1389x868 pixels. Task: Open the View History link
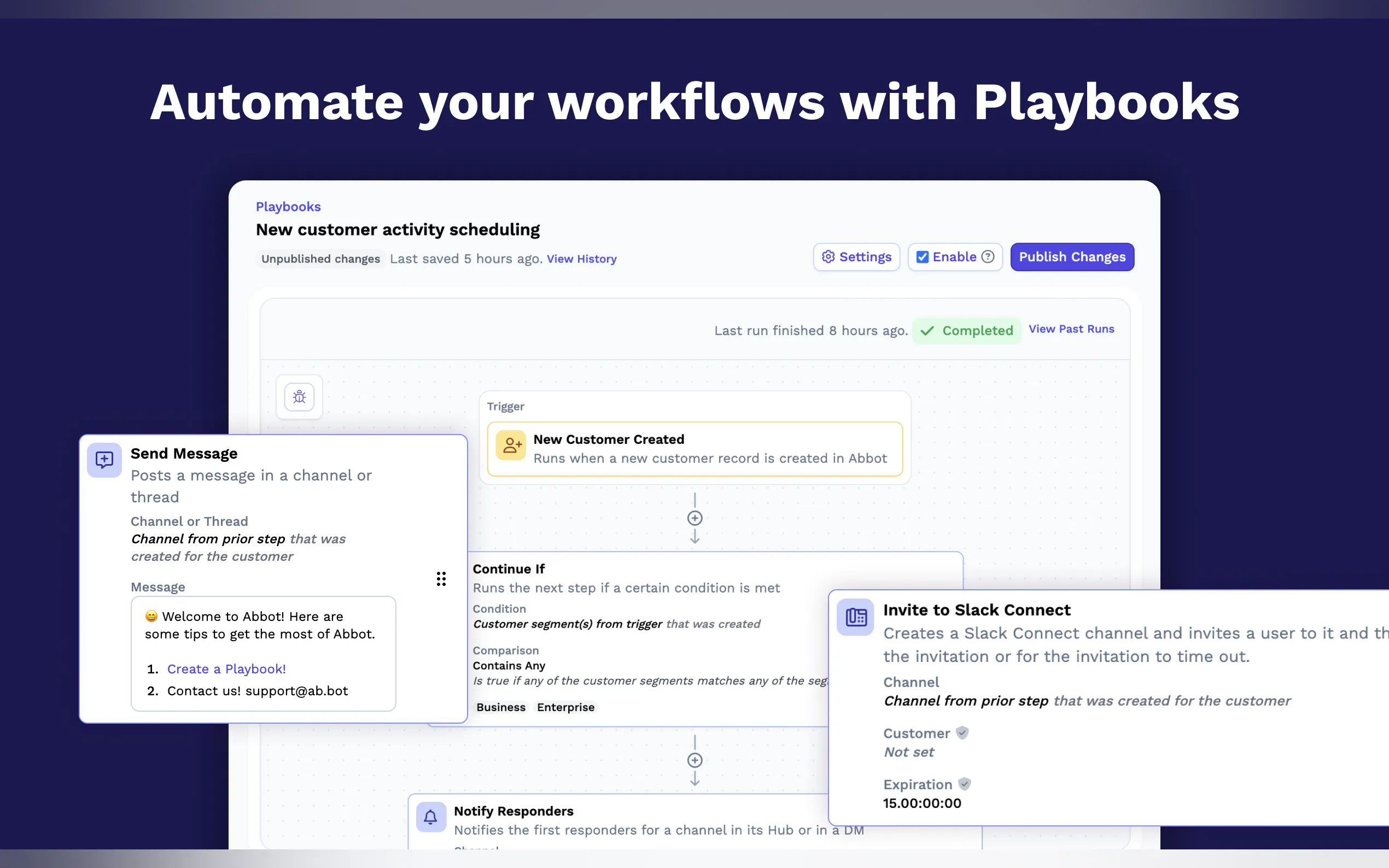click(581, 259)
